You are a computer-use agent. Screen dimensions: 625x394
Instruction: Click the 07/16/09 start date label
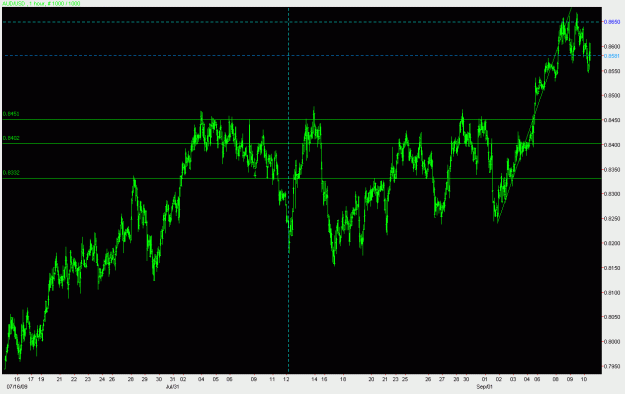coord(17,387)
